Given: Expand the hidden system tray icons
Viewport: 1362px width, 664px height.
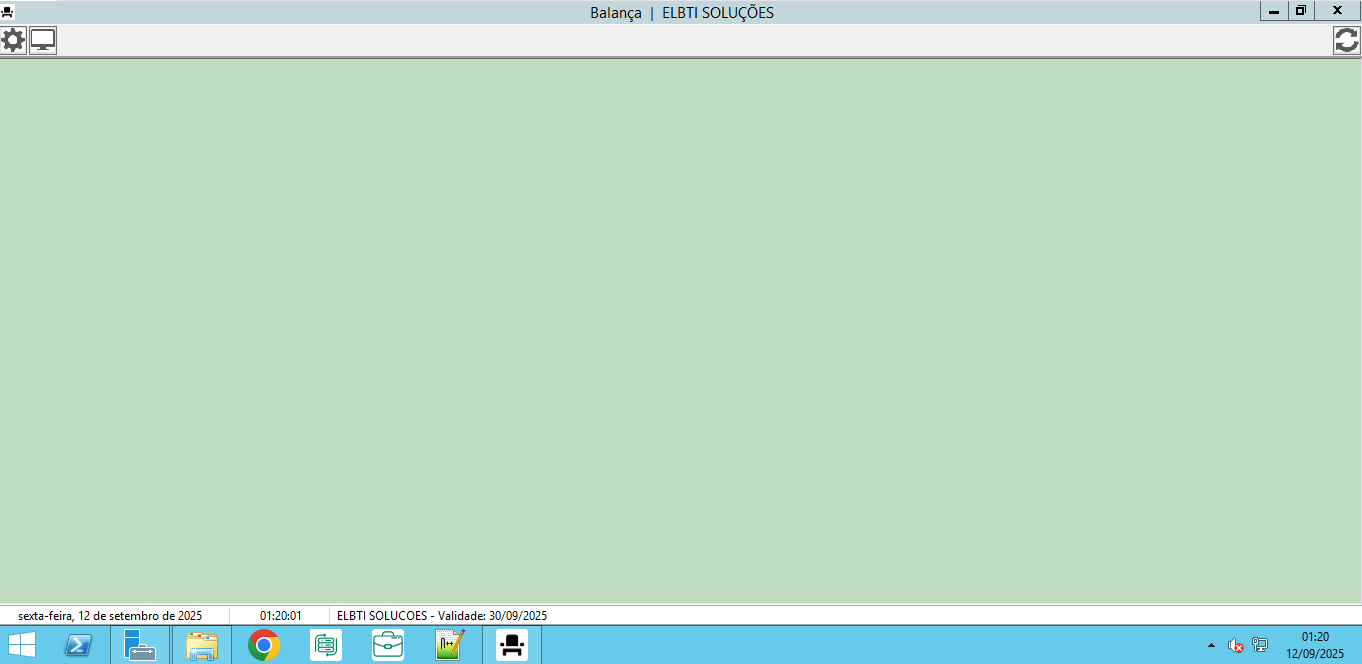Looking at the screenshot, I should 1212,645.
